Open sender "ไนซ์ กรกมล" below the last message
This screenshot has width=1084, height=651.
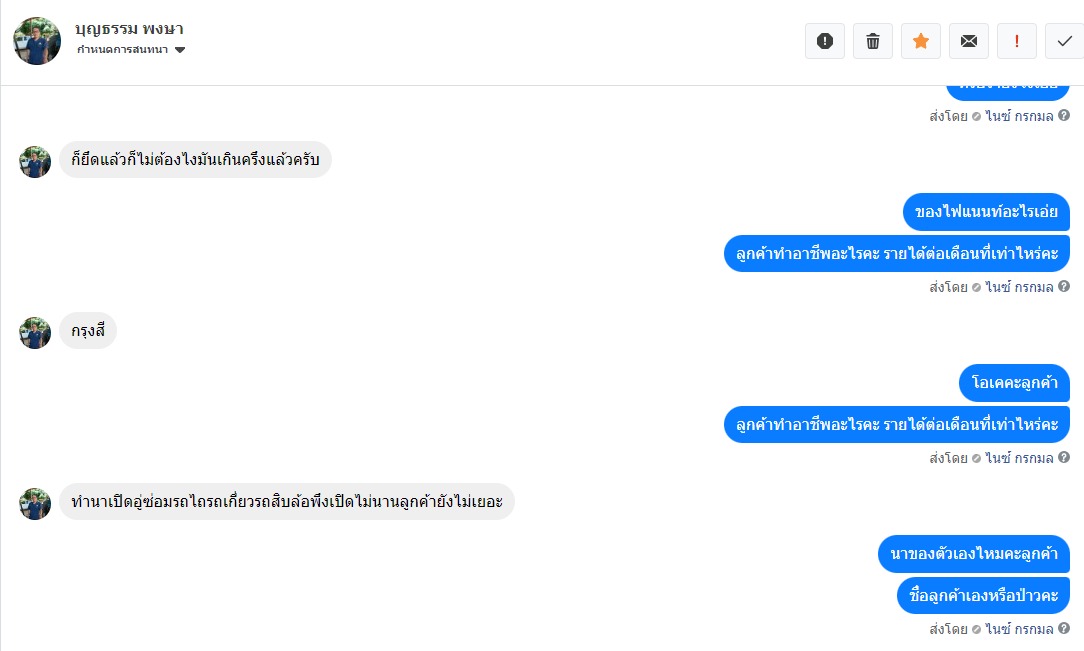pyautogui.click(x=1019, y=629)
